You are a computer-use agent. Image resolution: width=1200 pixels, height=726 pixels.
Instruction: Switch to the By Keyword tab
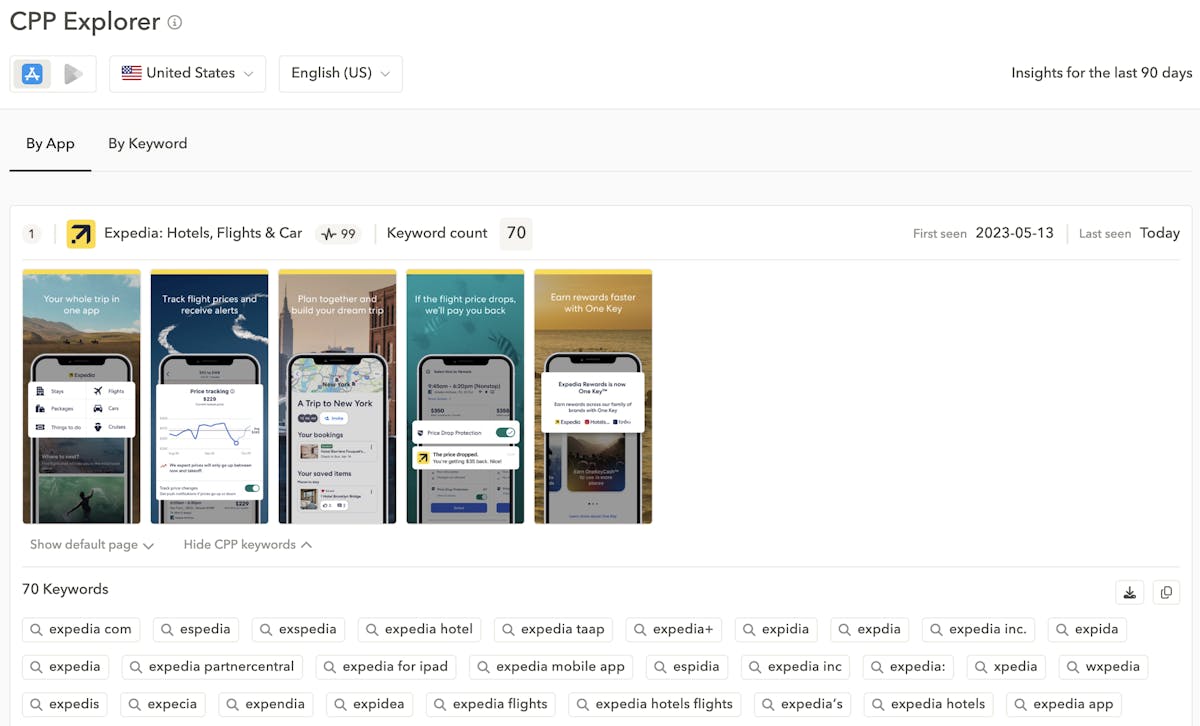pos(147,143)
